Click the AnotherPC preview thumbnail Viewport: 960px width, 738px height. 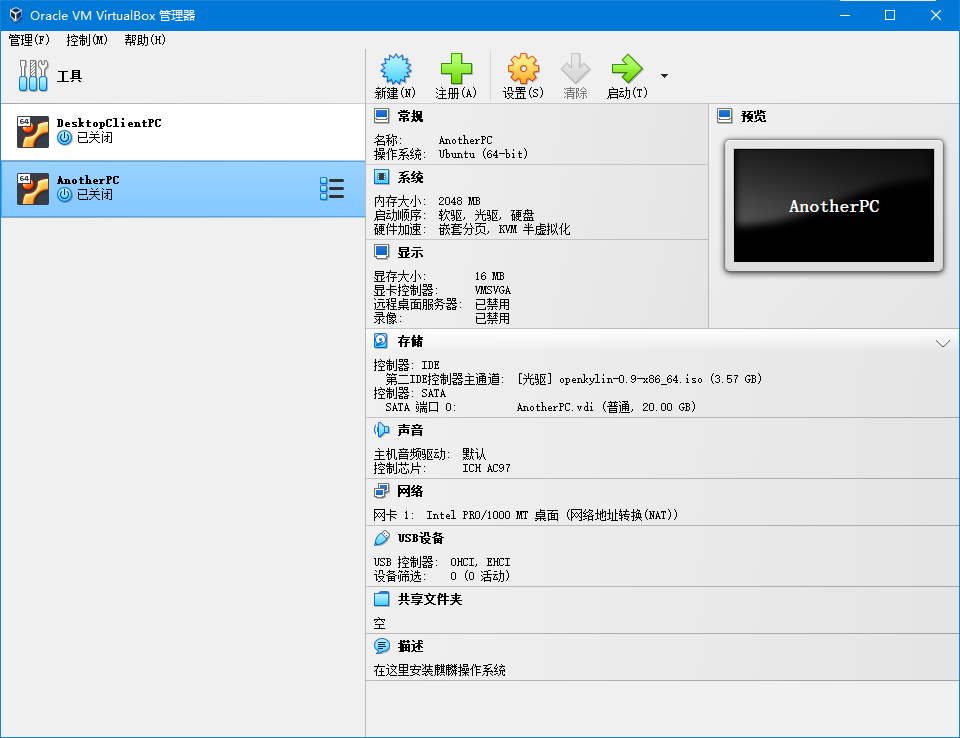click(834, 206)
